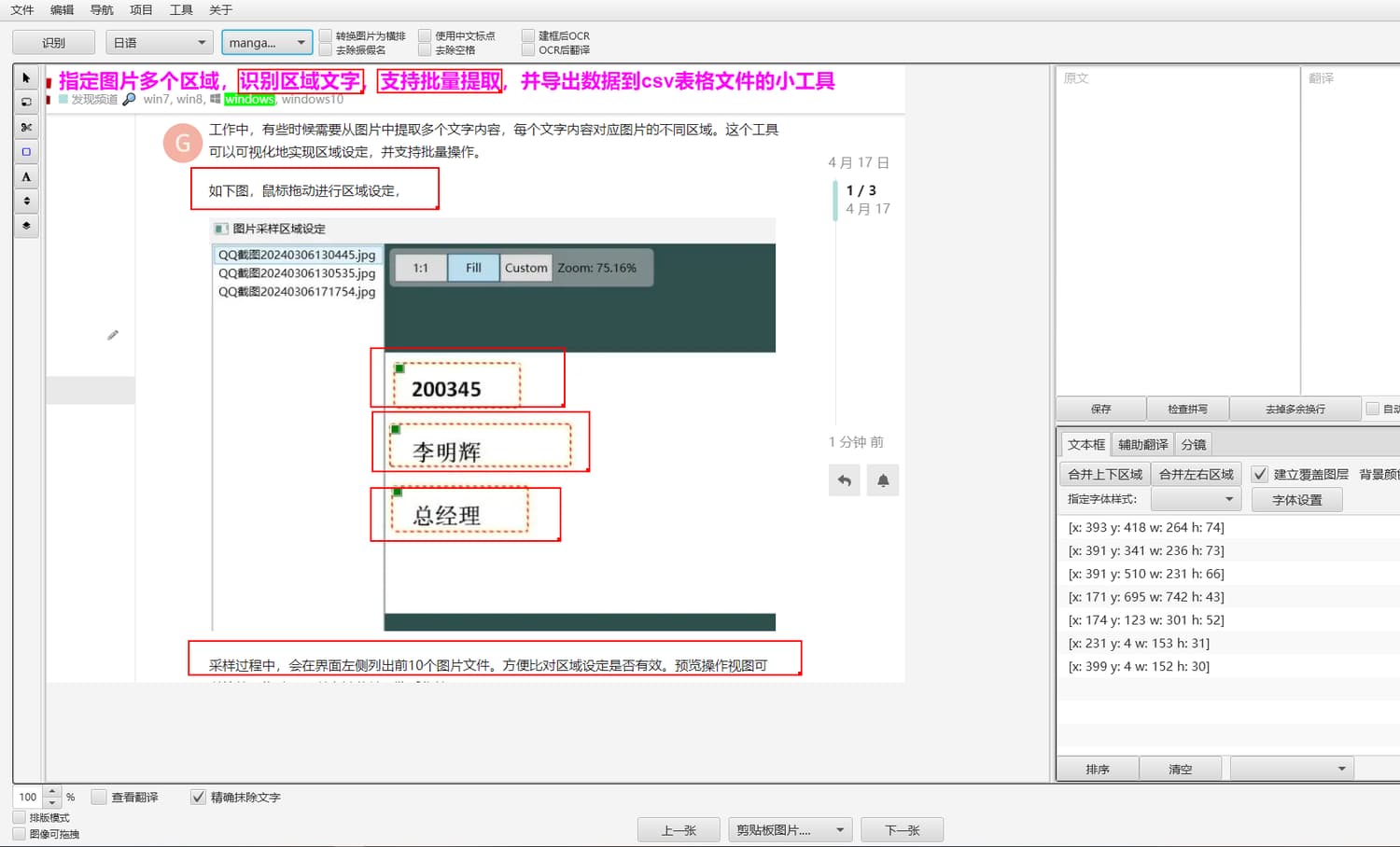The height and width of the screenshot is (847, 1400).
Task: Click the screen region tool below pointer
Action: tap(26, 103)
